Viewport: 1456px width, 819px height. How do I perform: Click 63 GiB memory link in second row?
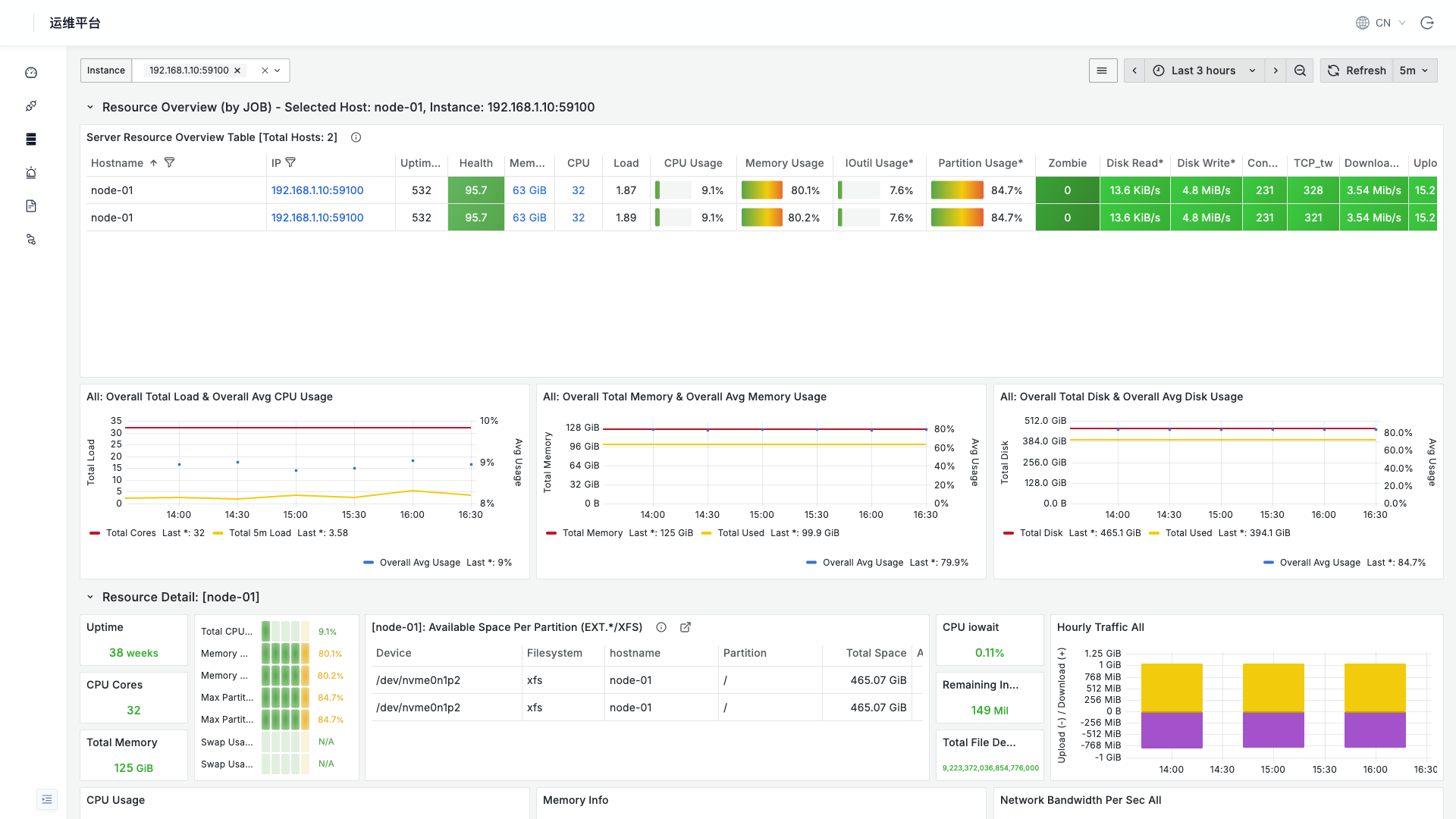529,218
